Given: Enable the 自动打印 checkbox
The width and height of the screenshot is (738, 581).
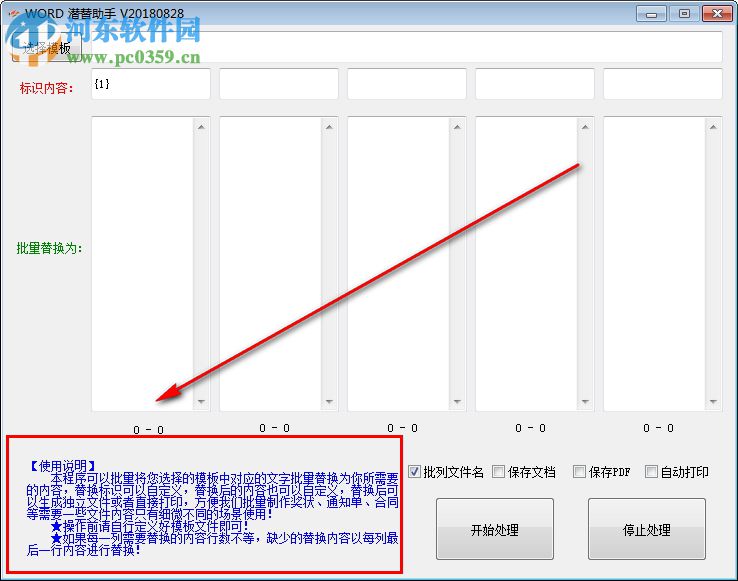Looking at the screenshot, I should [651, 471].
